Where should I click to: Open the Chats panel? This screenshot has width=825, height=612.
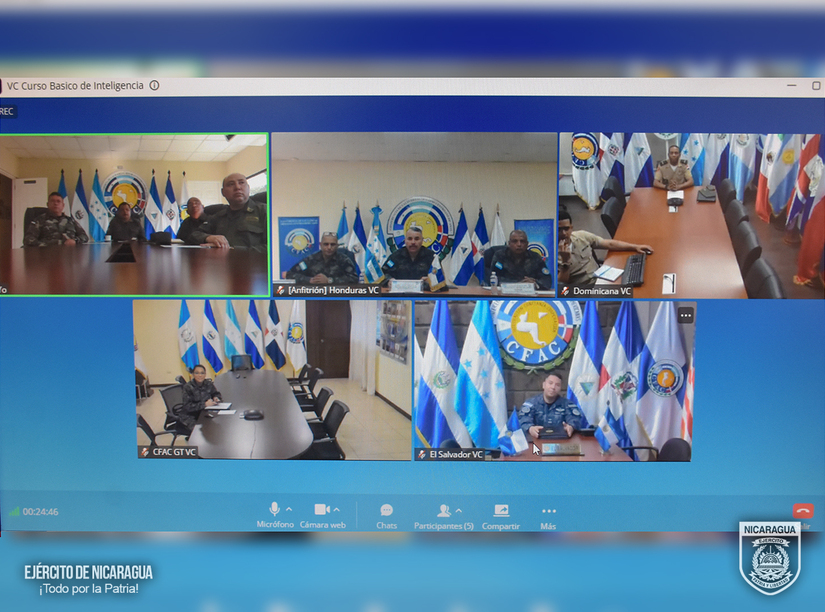click(x=386, y=511)
